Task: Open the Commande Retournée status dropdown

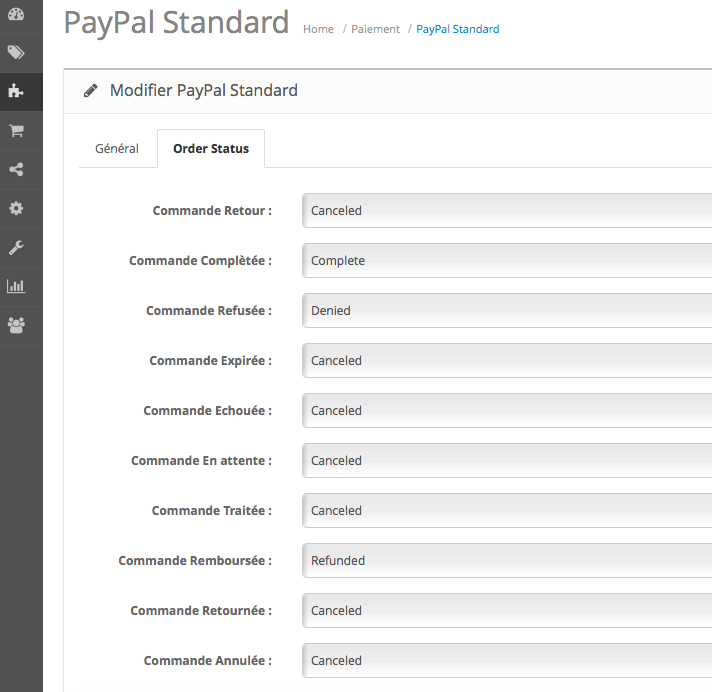Action: tap(507, 610)
